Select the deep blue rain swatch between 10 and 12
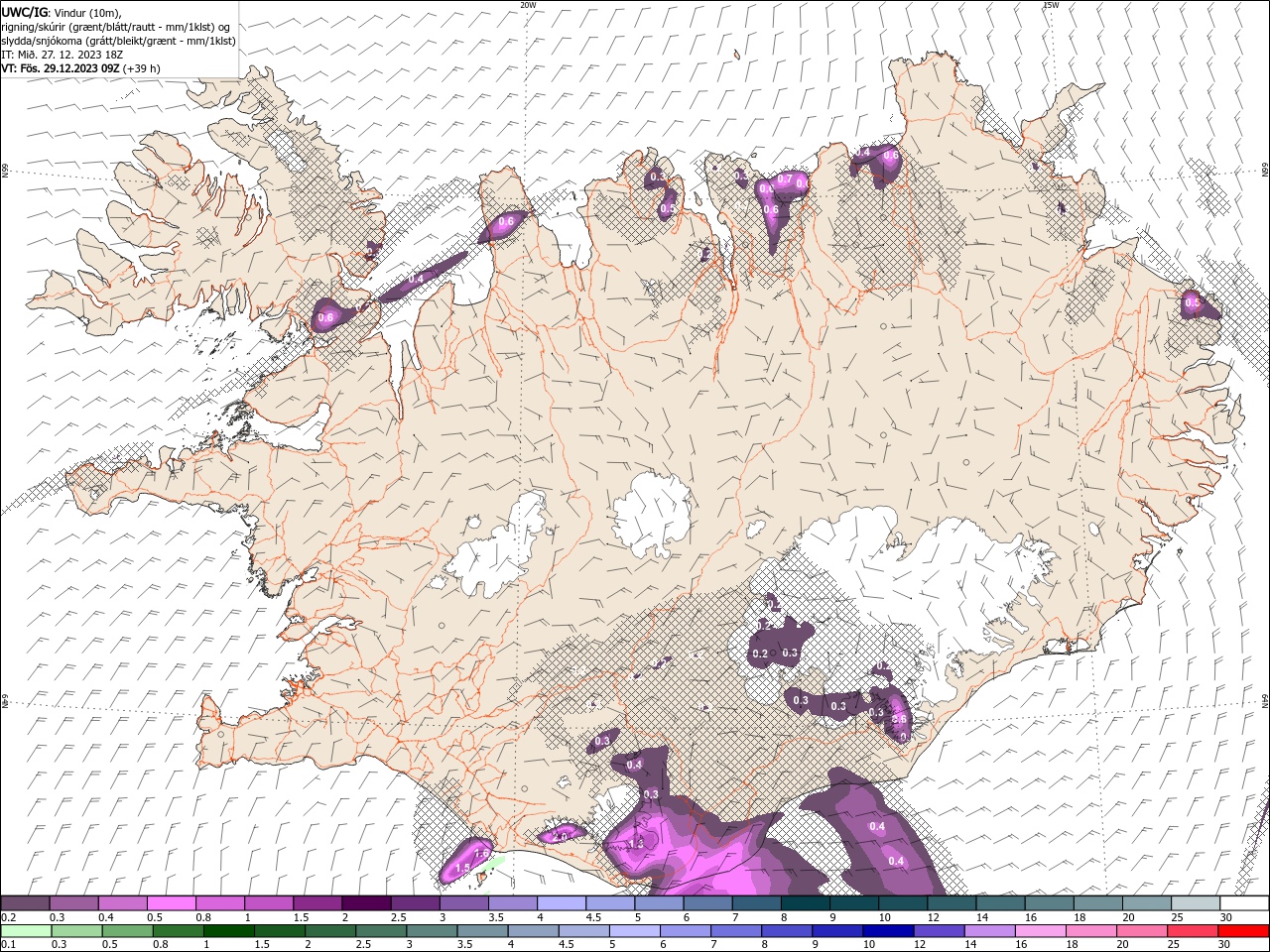The image size is (1270, 952). (x=888, y=931)
